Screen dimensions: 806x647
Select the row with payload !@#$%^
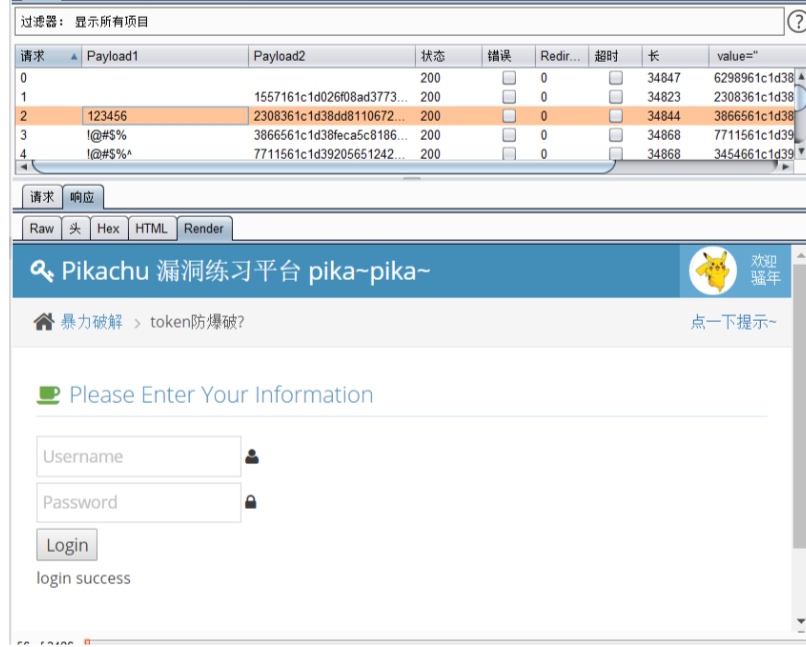[405, 153]
